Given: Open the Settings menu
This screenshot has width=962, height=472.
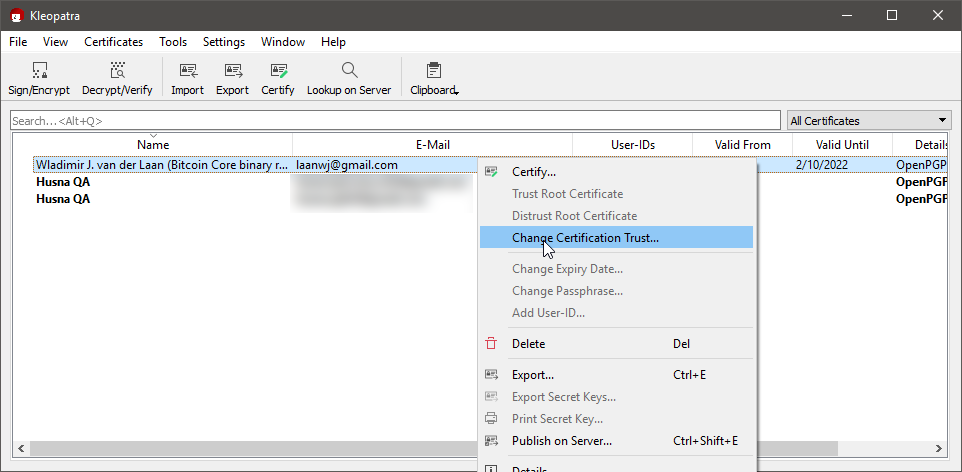Looking at the screenshot, I should (224, 42).
